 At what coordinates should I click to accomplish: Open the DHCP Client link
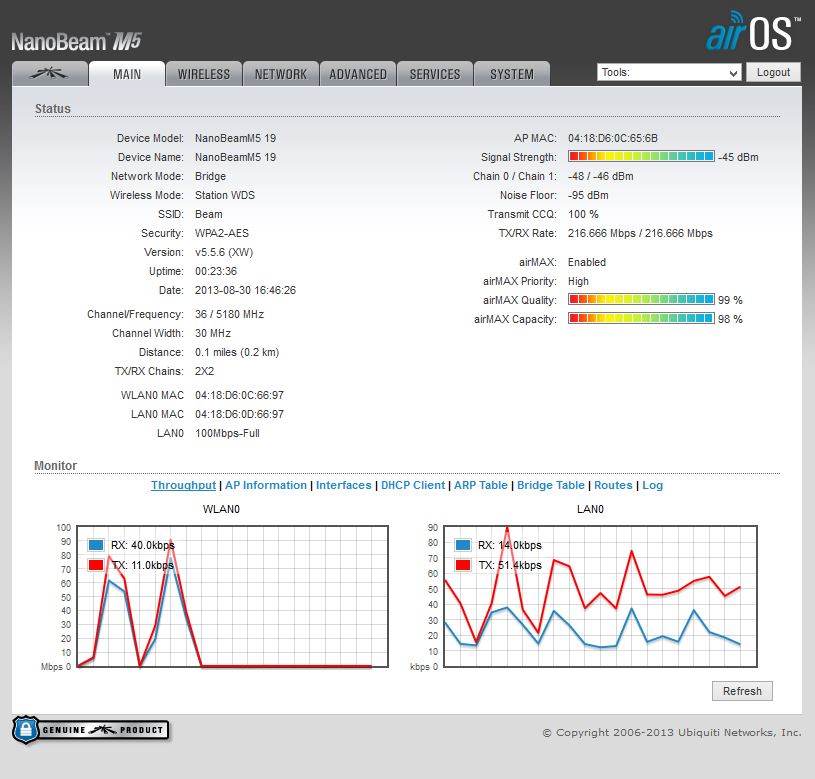pyautogui.click(x=413, y=485)
